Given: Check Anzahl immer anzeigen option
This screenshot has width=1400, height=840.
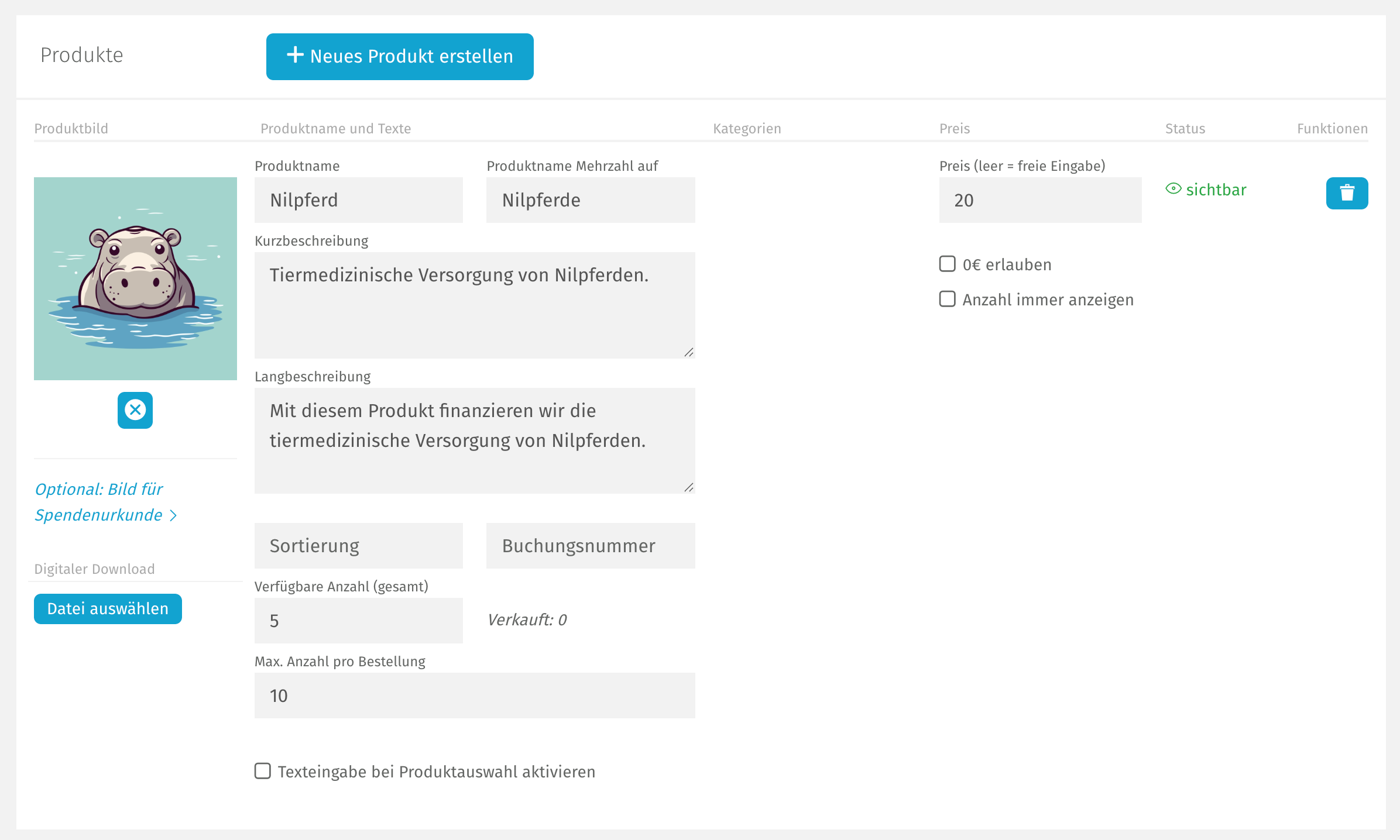Looking at the screenshot, I should tap(947, 299).
